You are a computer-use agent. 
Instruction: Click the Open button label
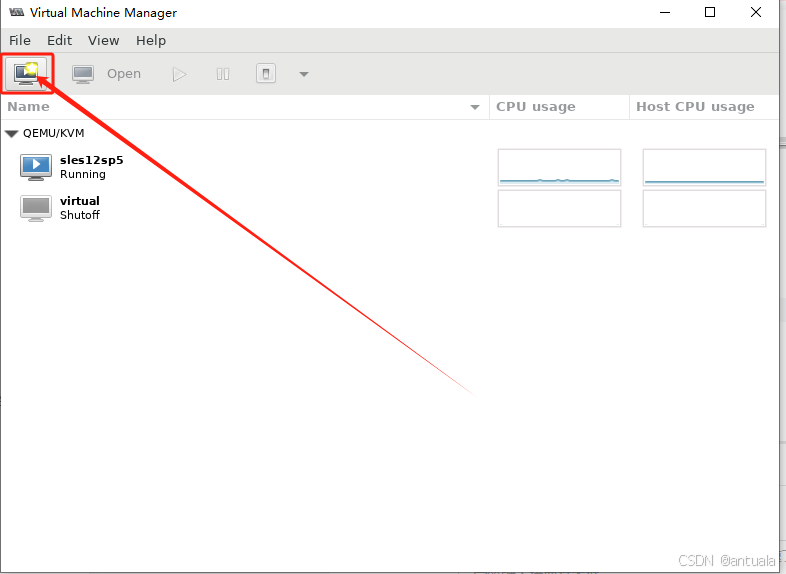click(x=124, y=74)
